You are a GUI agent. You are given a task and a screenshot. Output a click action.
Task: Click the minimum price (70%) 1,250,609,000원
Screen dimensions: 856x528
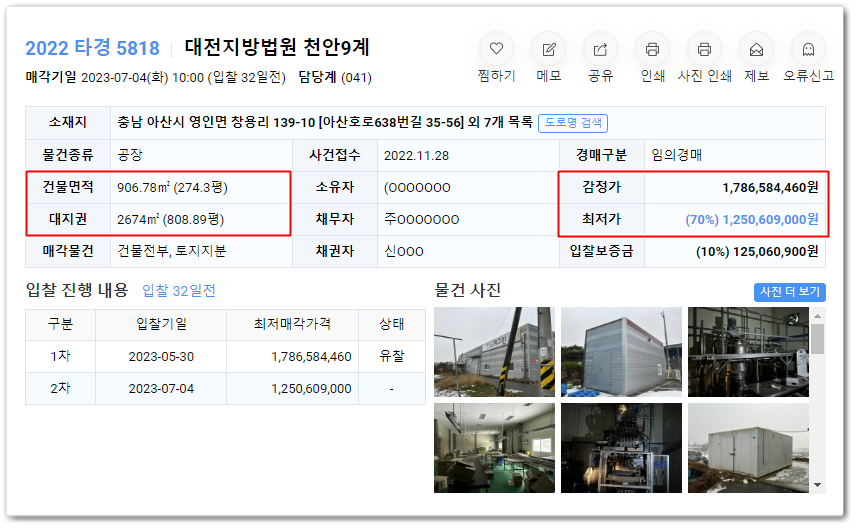pos(752,219)
